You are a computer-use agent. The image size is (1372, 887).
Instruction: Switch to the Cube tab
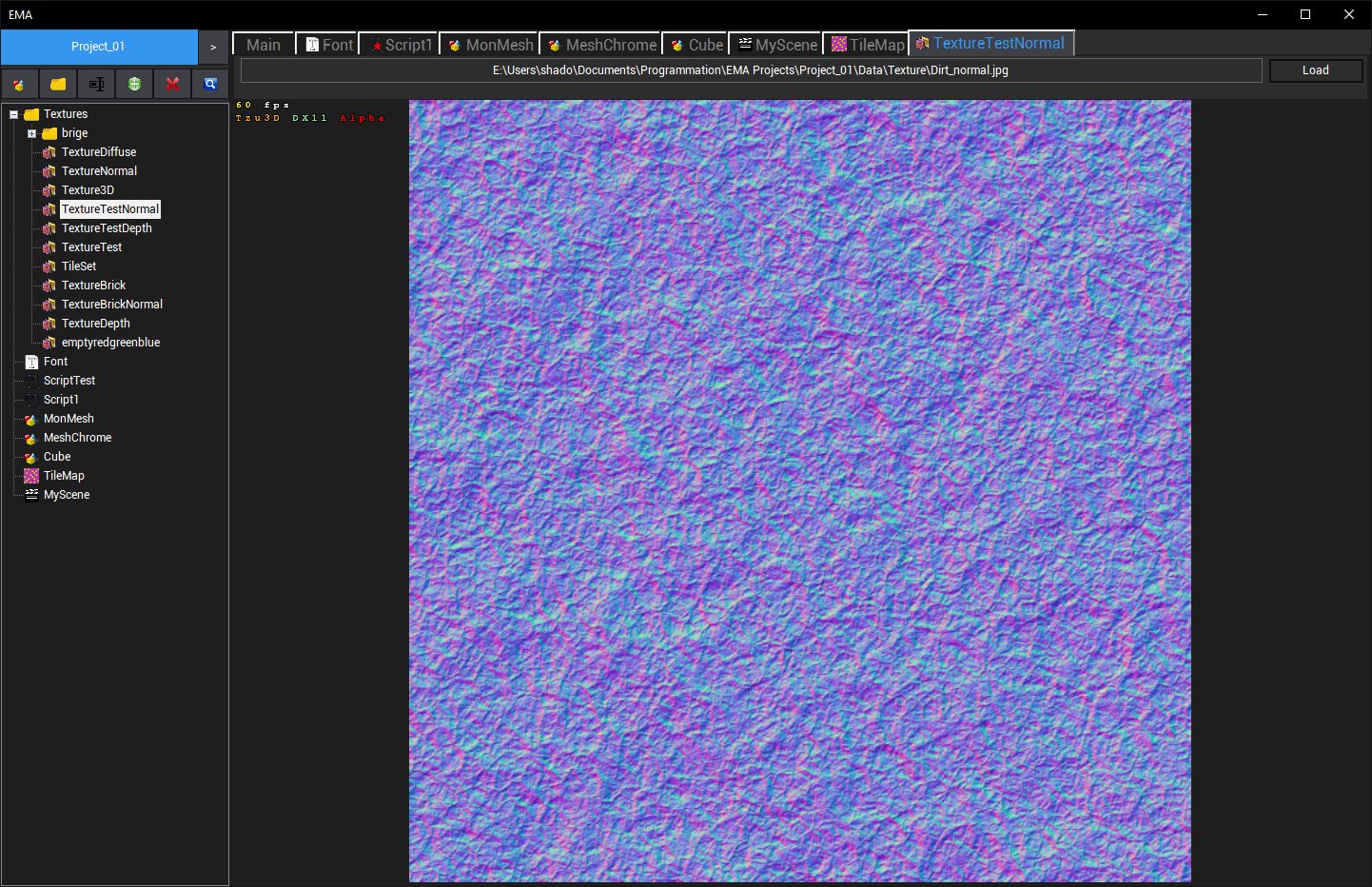click(x=696, y=45)
